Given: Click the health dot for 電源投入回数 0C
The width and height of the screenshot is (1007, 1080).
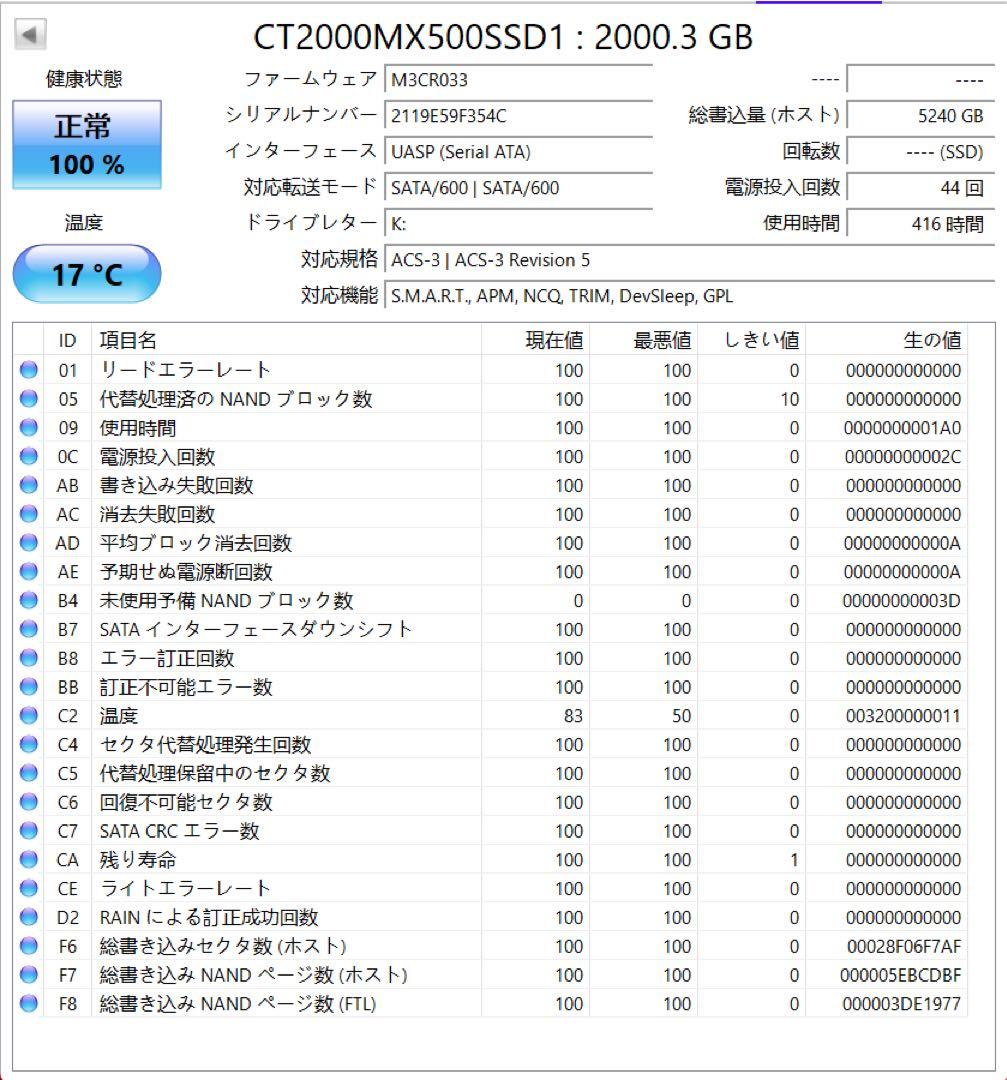Looking at the screenshot, I should [27, 457].
